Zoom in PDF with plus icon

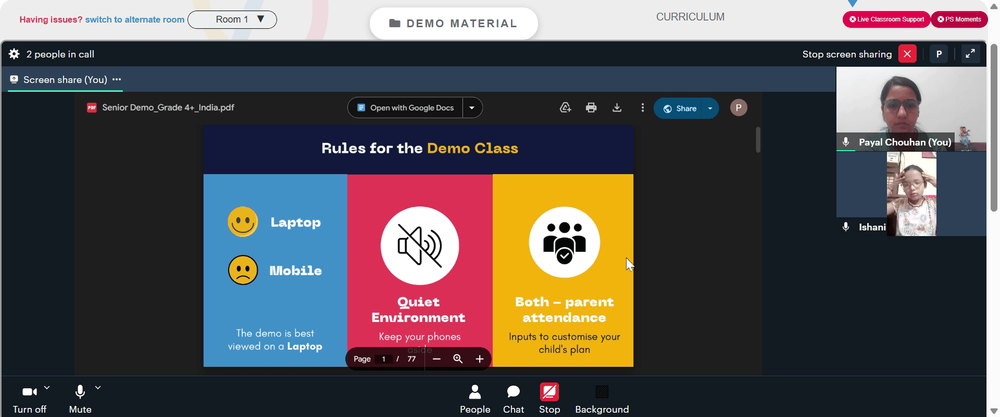click(480, 359)
